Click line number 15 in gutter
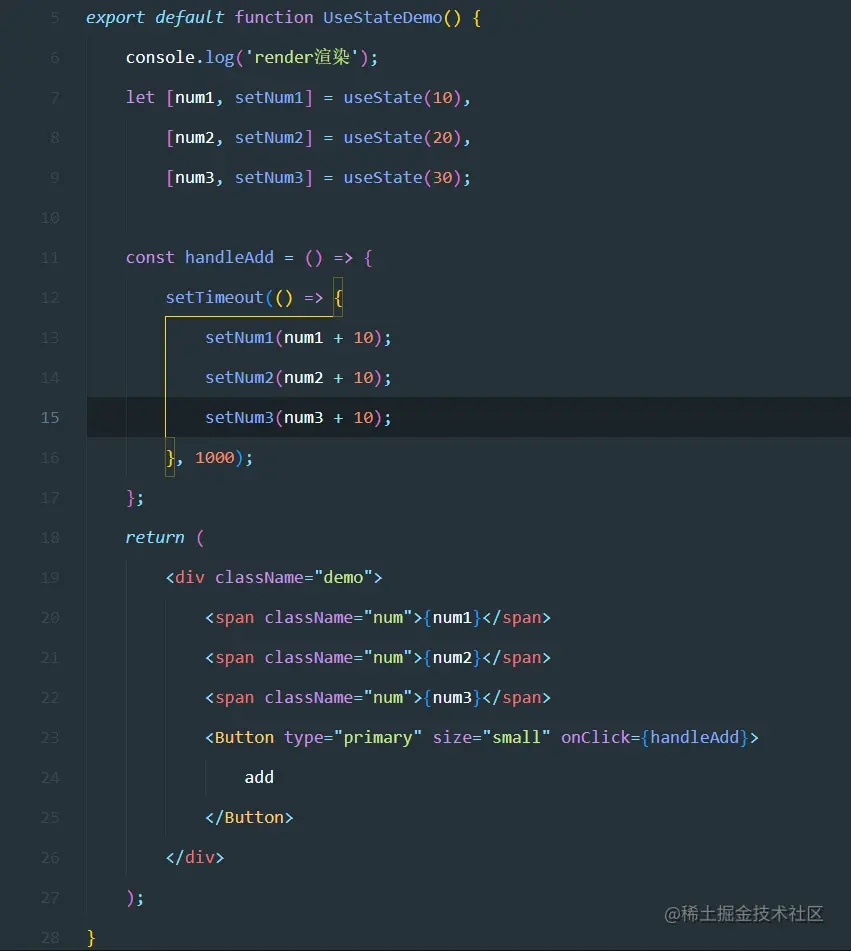Screen dimensions: 851x951 [50, 417]
